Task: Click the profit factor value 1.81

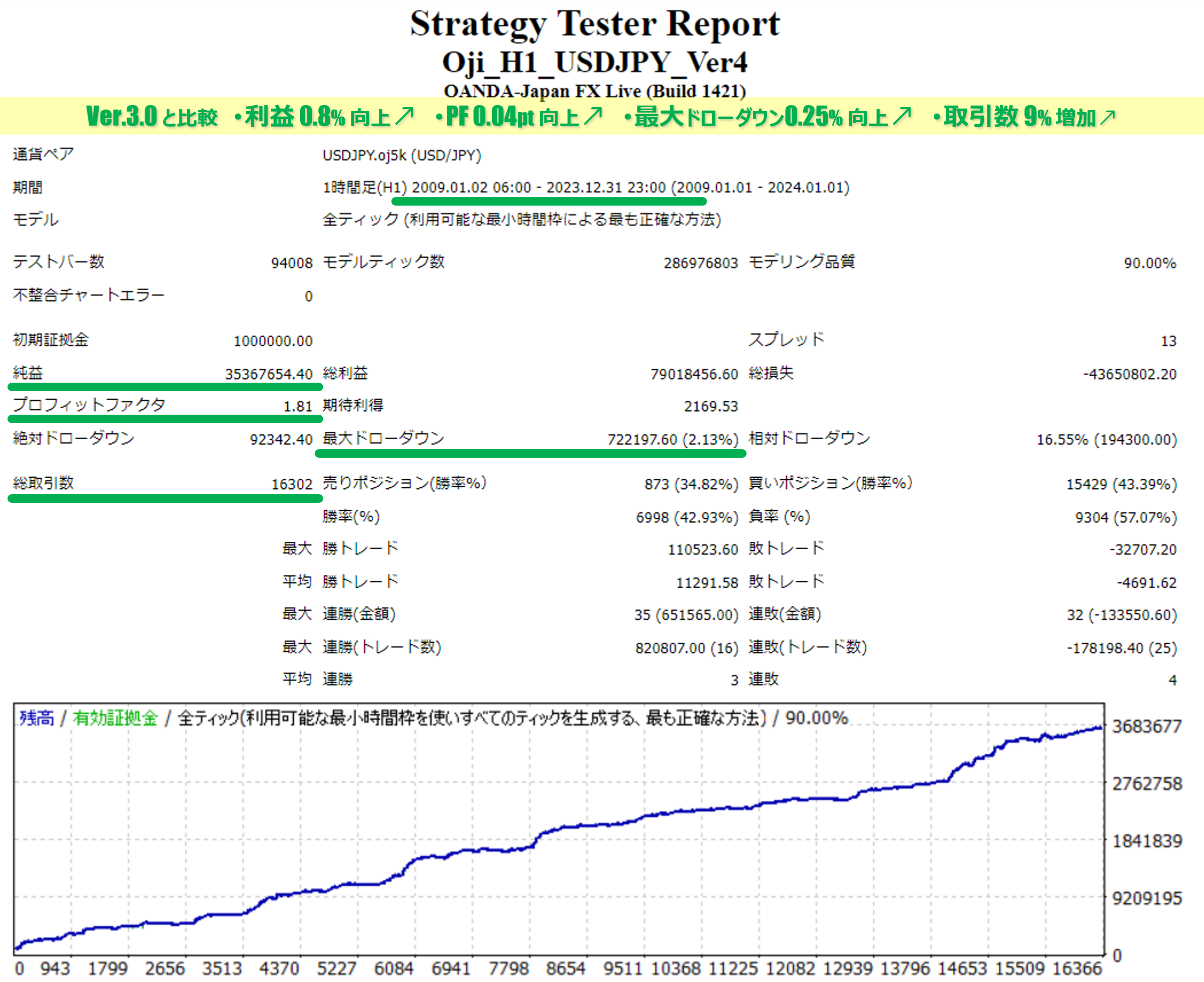Action: 298,407
